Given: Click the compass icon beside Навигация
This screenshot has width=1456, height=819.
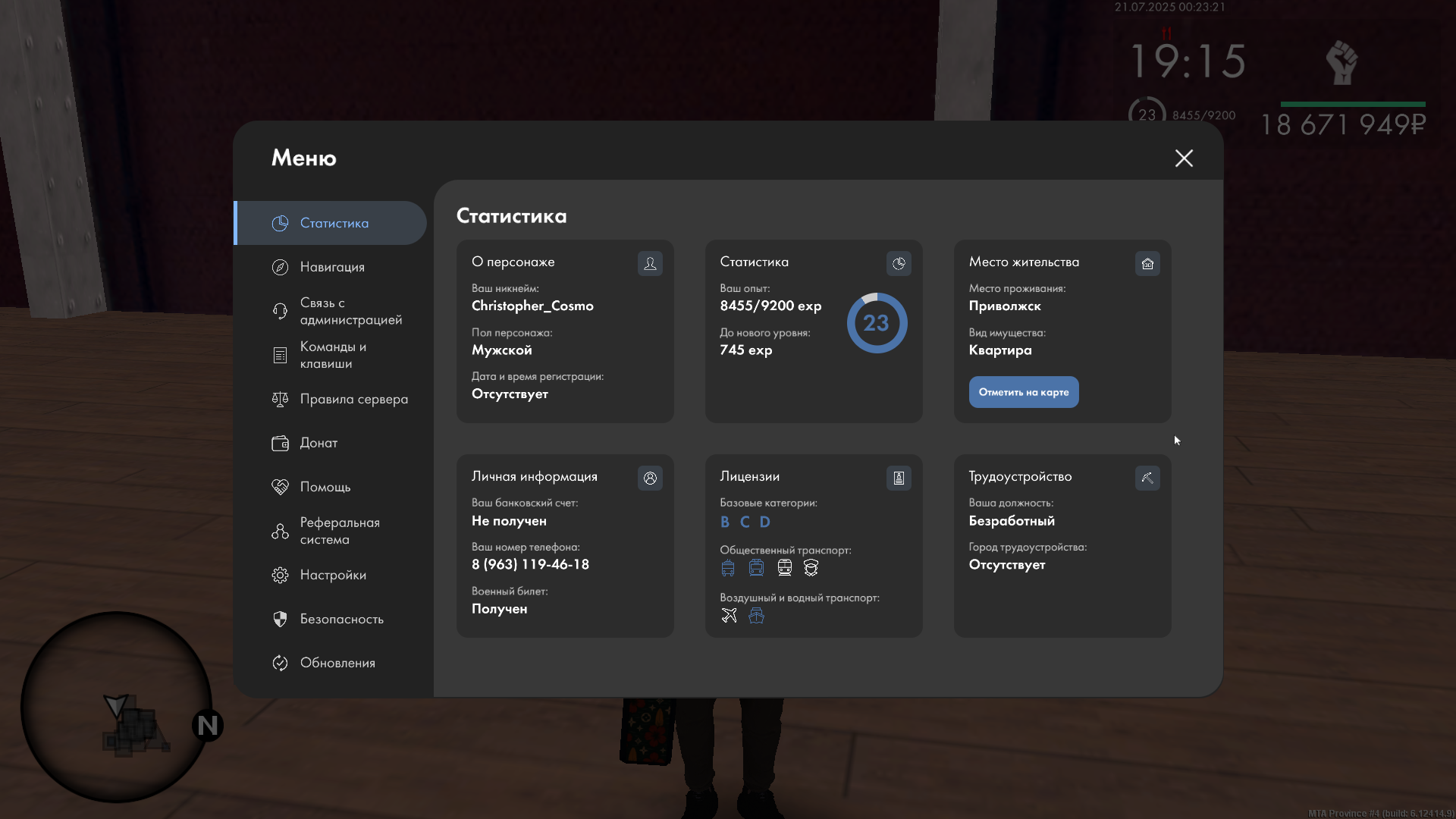Looking at the screenshot, I should [280, 267].
